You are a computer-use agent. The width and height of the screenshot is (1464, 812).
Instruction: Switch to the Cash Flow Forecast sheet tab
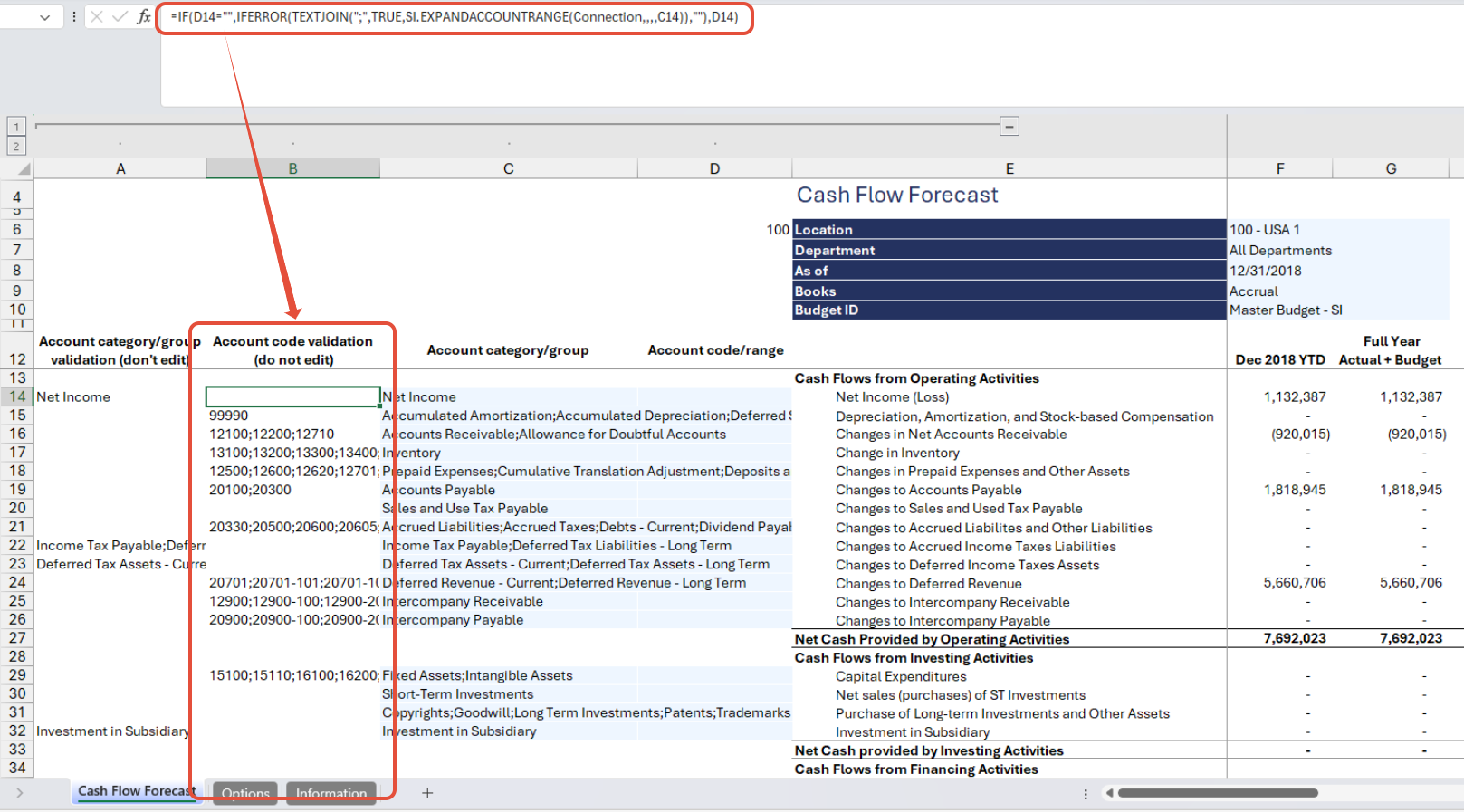coord(137,791)
